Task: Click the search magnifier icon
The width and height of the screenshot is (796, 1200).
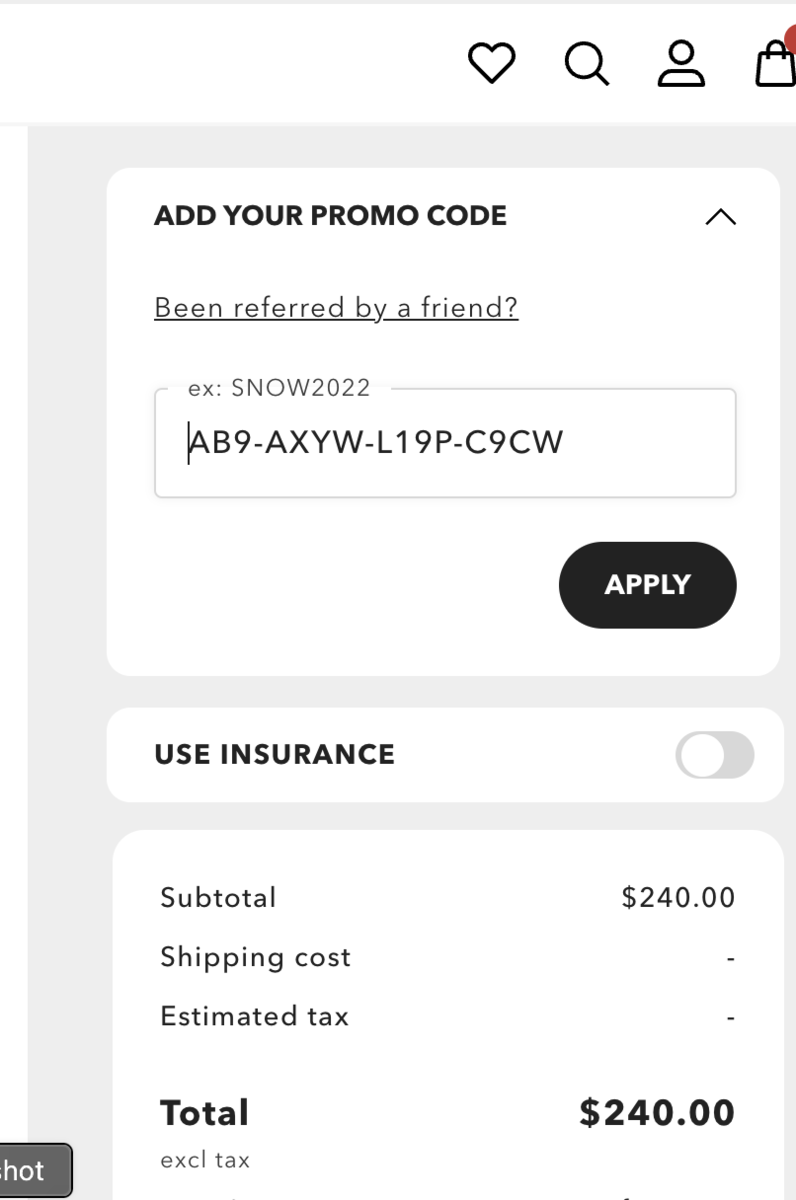Action: pos(586,65)
